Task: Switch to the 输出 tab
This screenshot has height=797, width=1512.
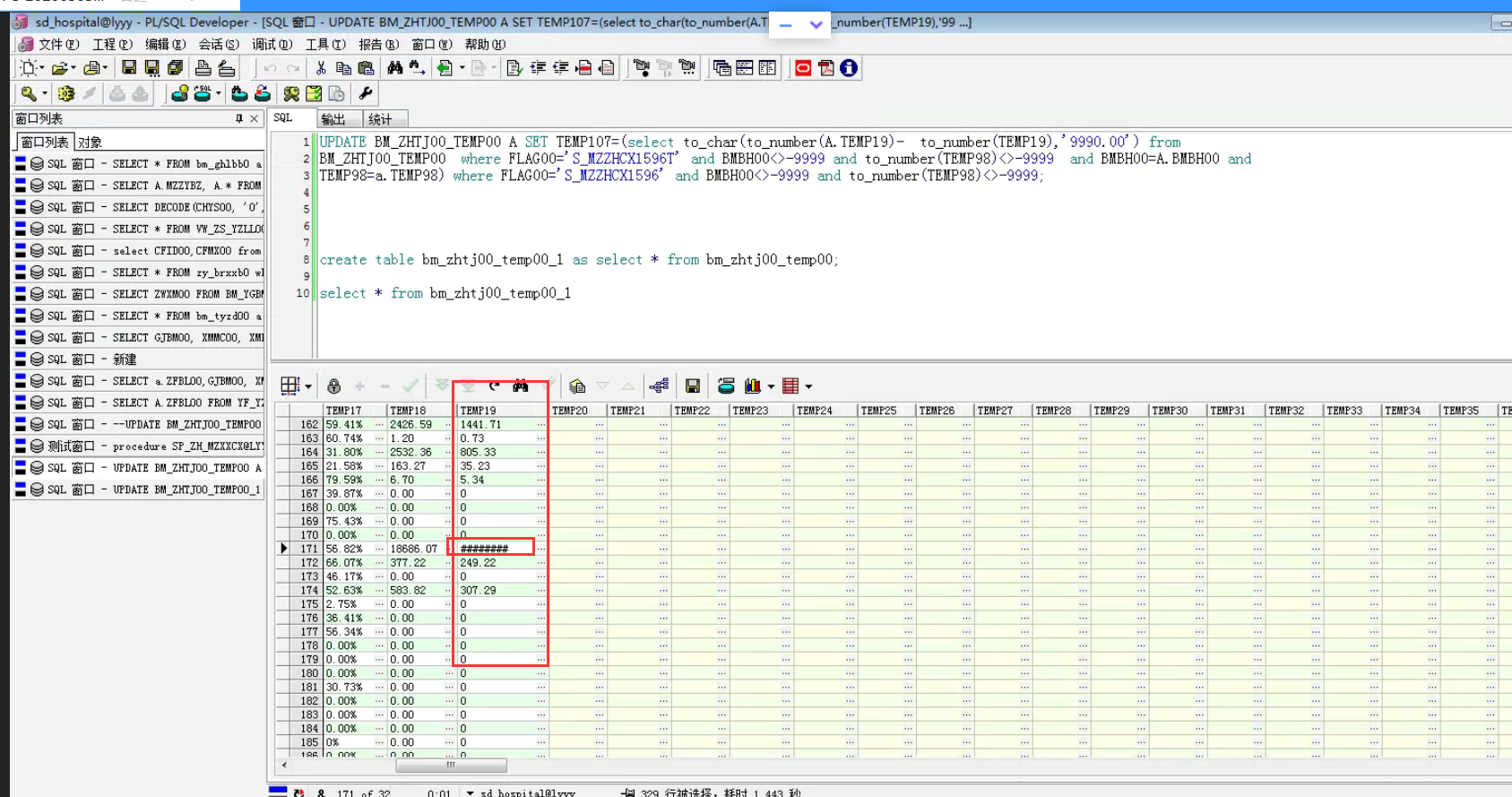Action: (333, 119)
